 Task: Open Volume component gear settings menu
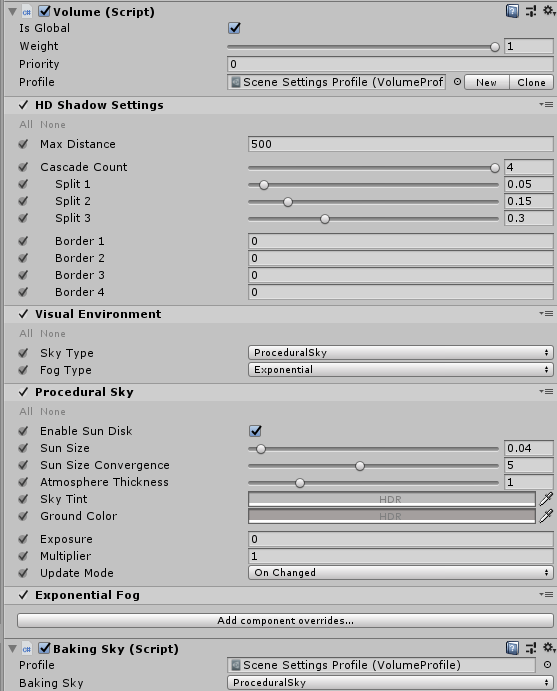click(x=549, y=11)
